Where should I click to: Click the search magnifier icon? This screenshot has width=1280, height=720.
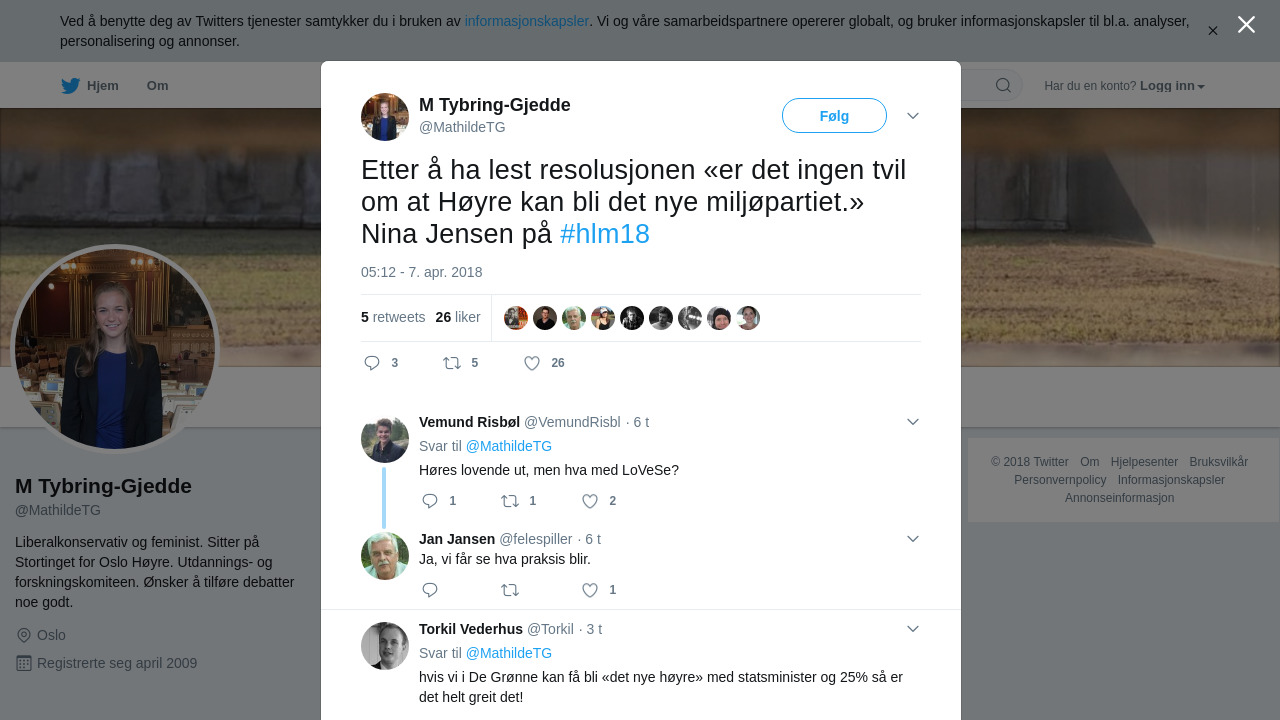1003,85
